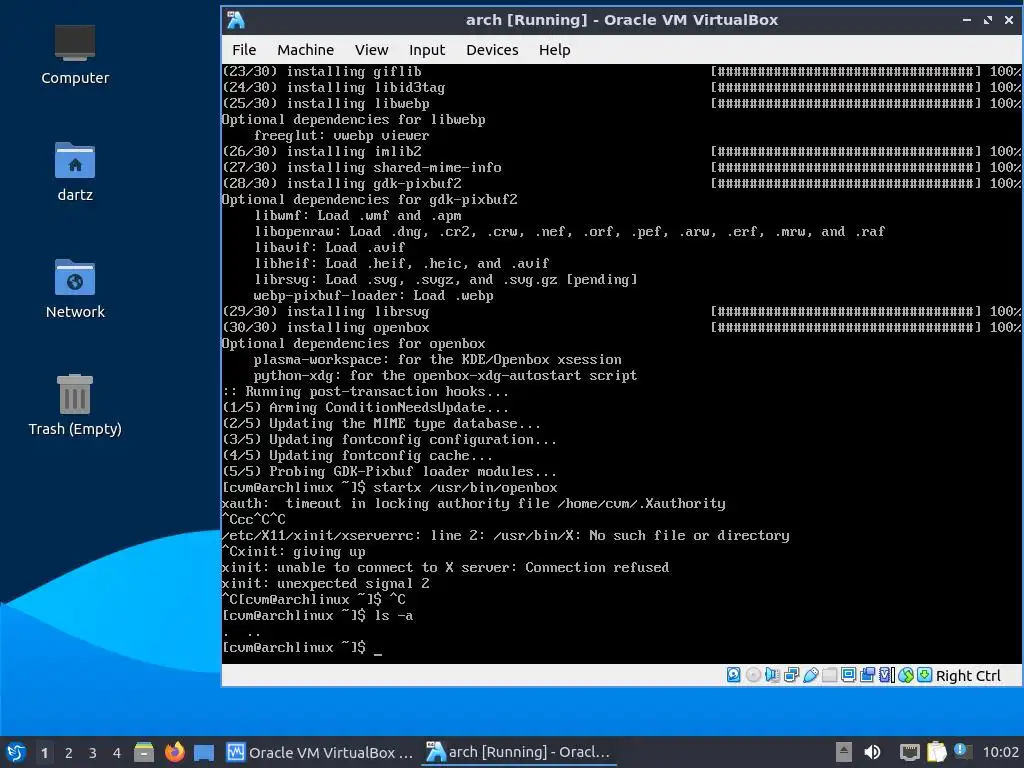Screen dimensions: 1024x768
Task: Open the Input menu
Action: 426,50
